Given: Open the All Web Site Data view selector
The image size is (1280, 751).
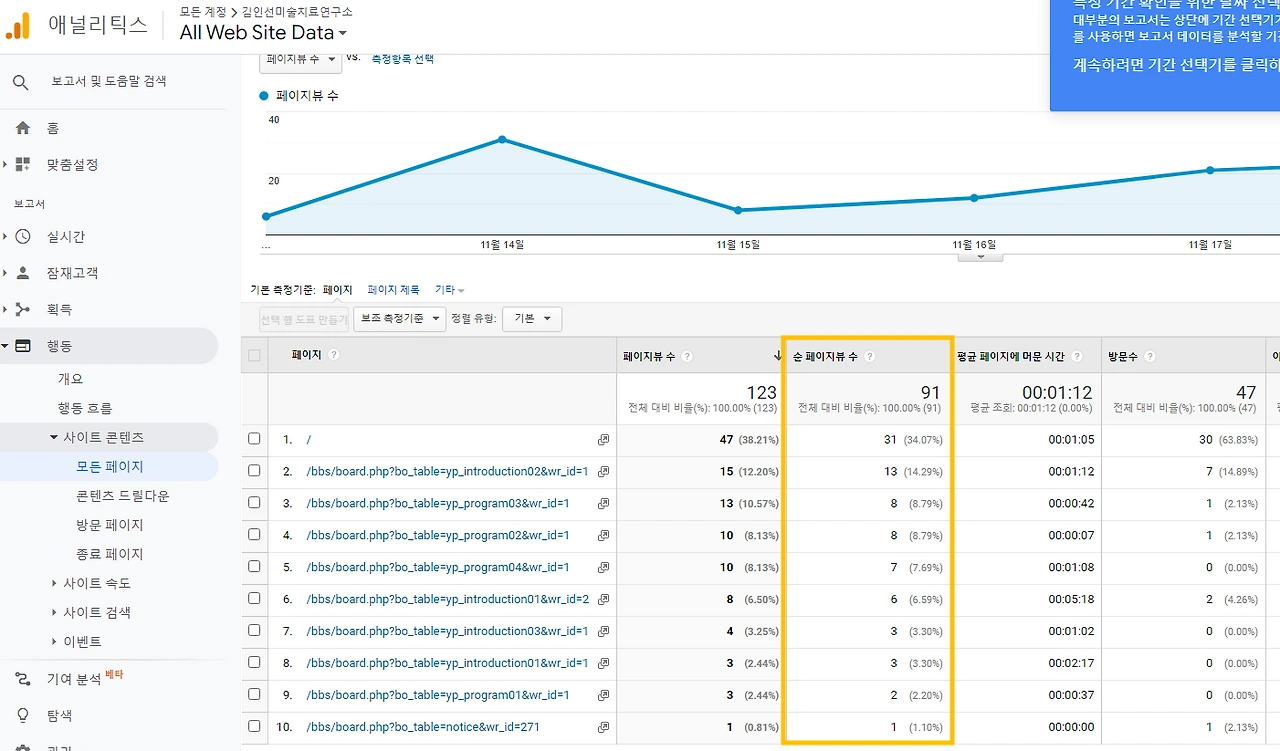Looking at the screenshot, I should point(264,33).
